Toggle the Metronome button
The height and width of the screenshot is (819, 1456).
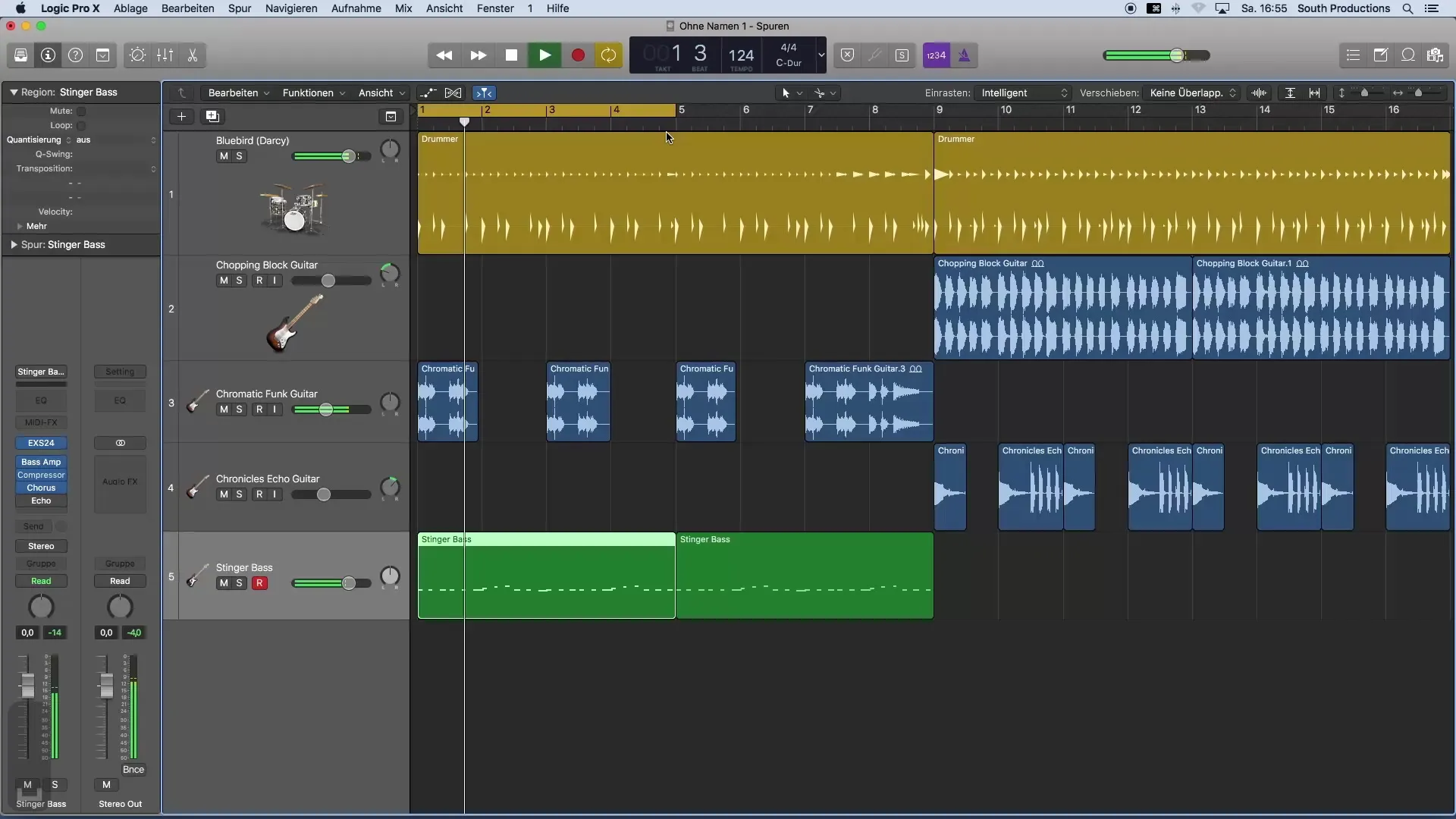(964, 55)
